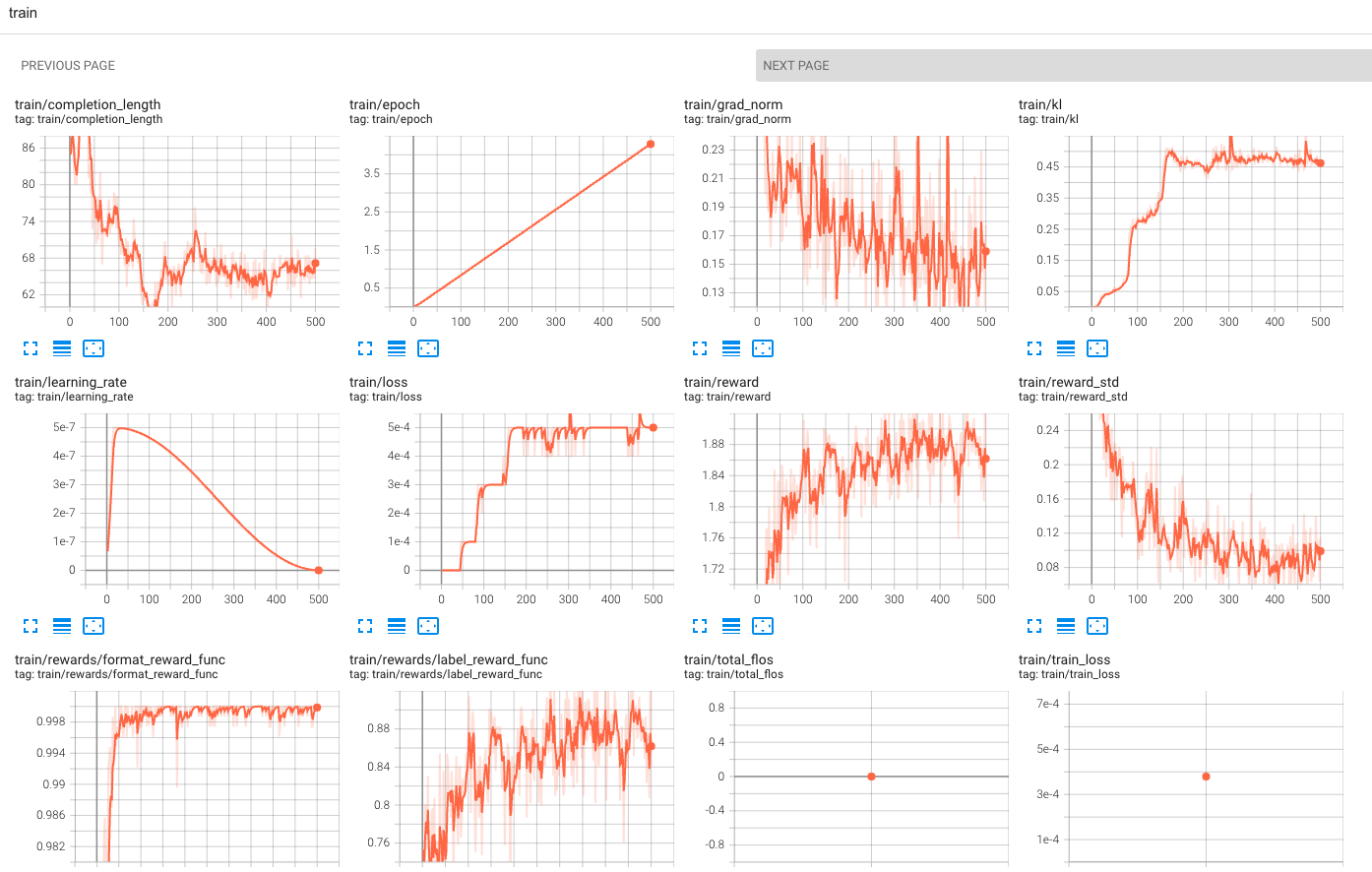Fit domain to data on train/grad_norm
1372x872 pixels.
pos(763,348)
